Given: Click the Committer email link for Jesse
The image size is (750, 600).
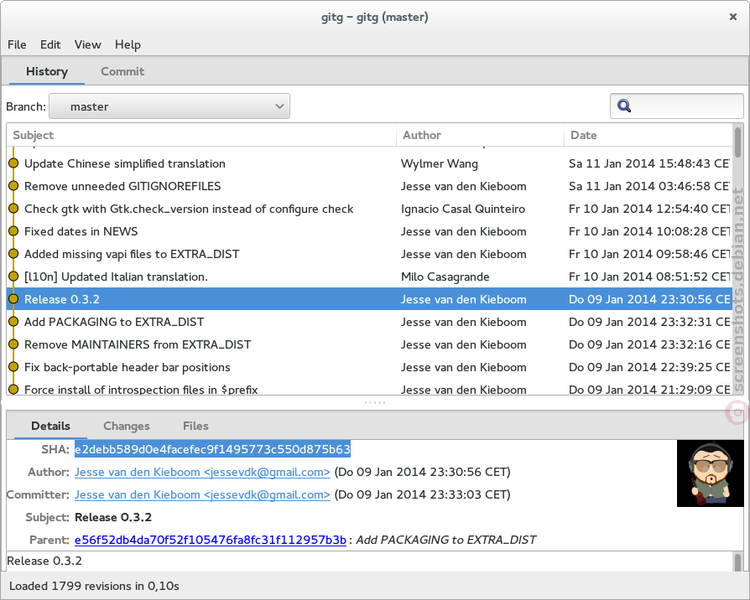Looking at the screenshot, I should [x=202, y=495].
